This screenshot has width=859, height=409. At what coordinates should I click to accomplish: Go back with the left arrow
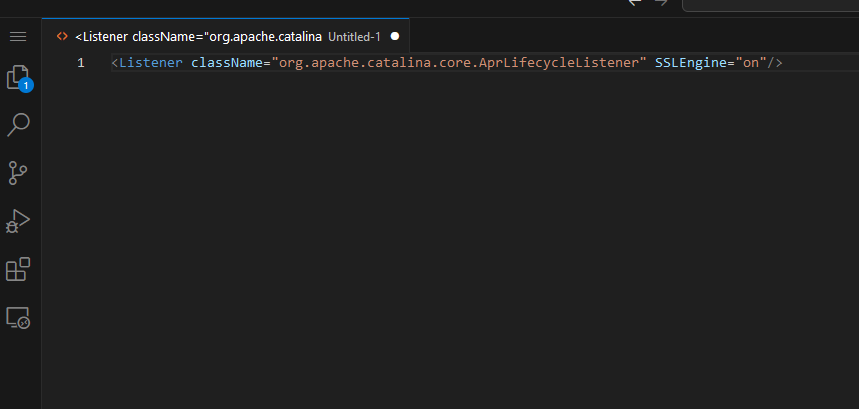point(634,3)
